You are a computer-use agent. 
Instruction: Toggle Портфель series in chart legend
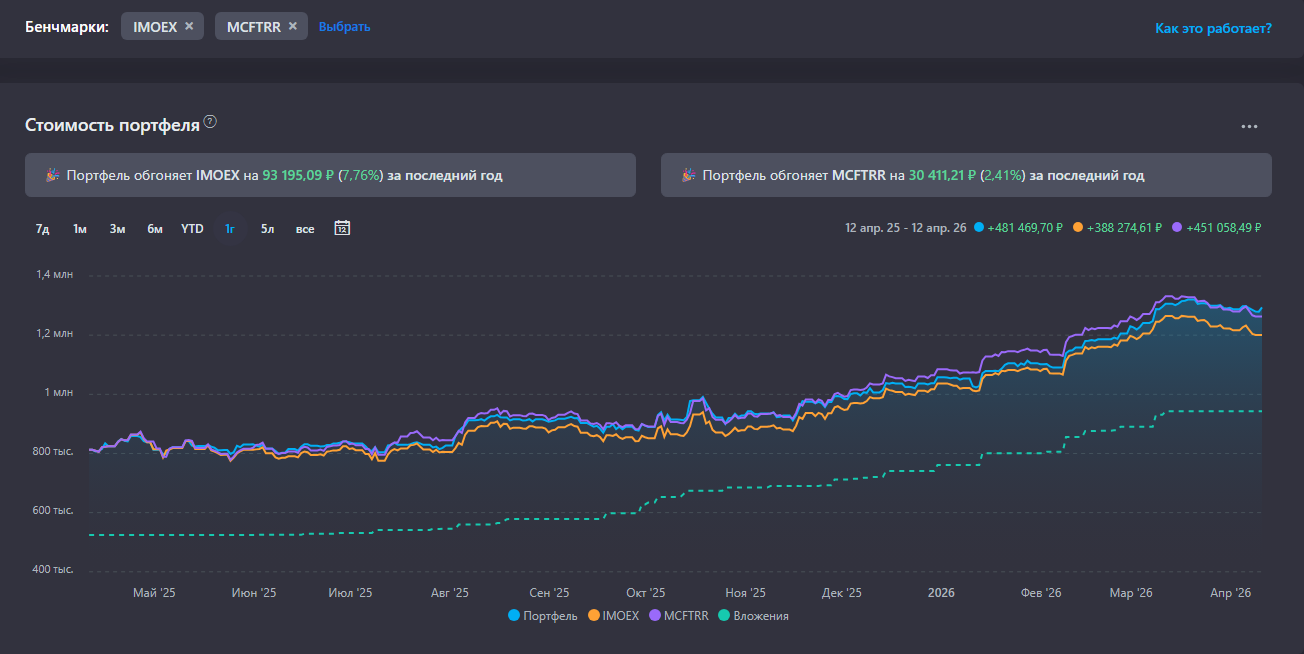(543, 616)
